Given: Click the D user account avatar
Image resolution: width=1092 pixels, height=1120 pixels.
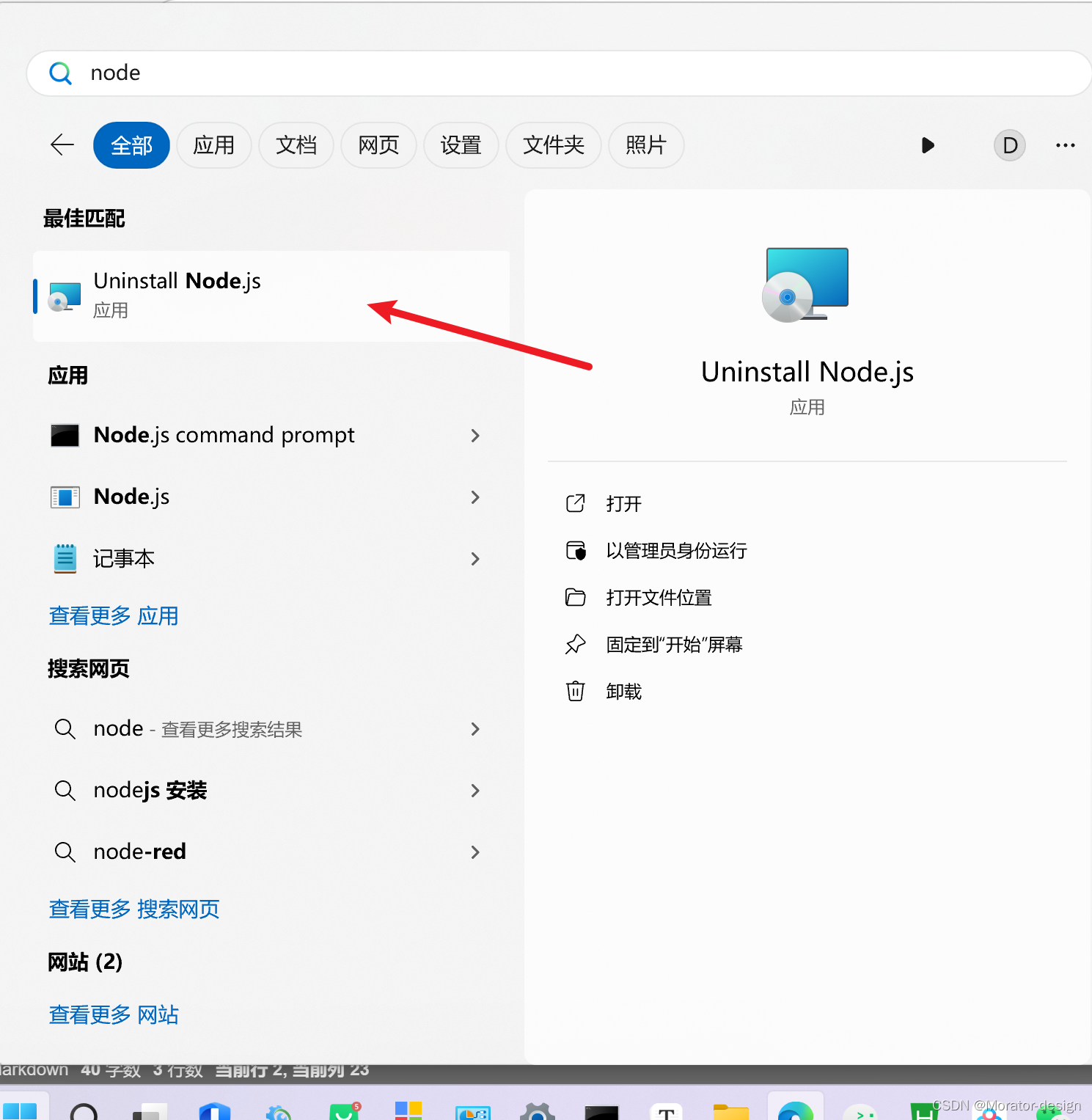Looking at the screenshot, I should tap(1009, 145).
